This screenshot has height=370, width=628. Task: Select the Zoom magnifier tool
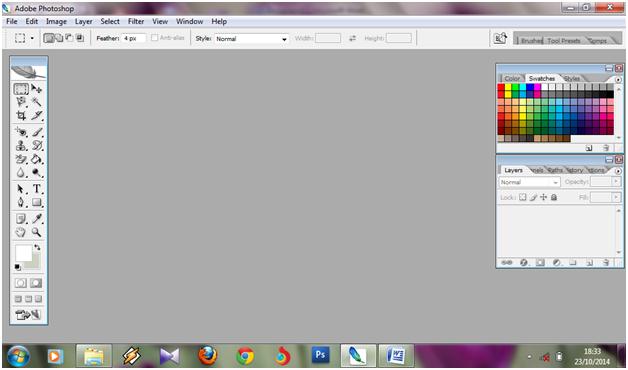(x=36, y=232)
